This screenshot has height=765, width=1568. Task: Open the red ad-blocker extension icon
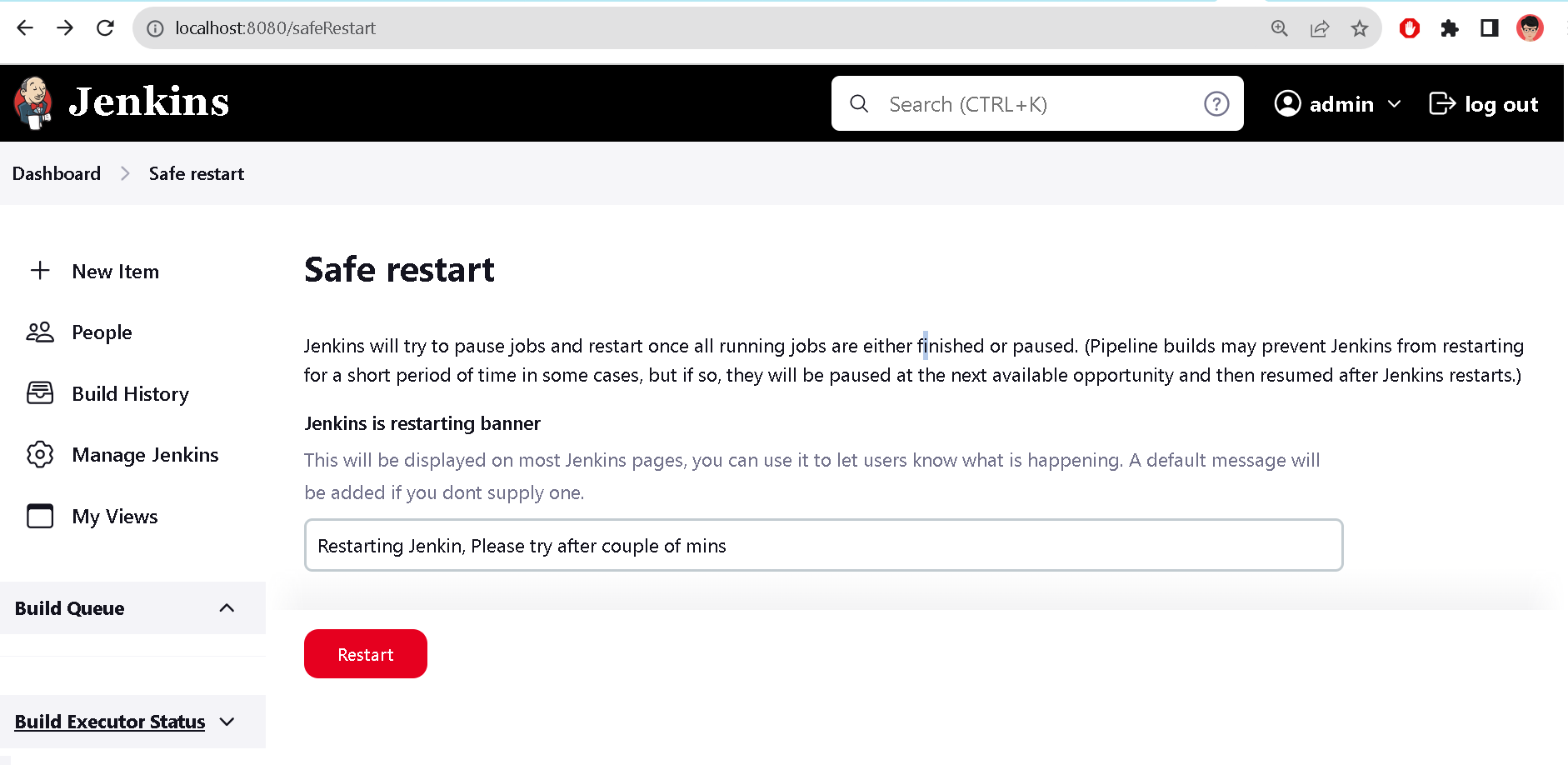pyautogui.click(x=1410, y=28)
